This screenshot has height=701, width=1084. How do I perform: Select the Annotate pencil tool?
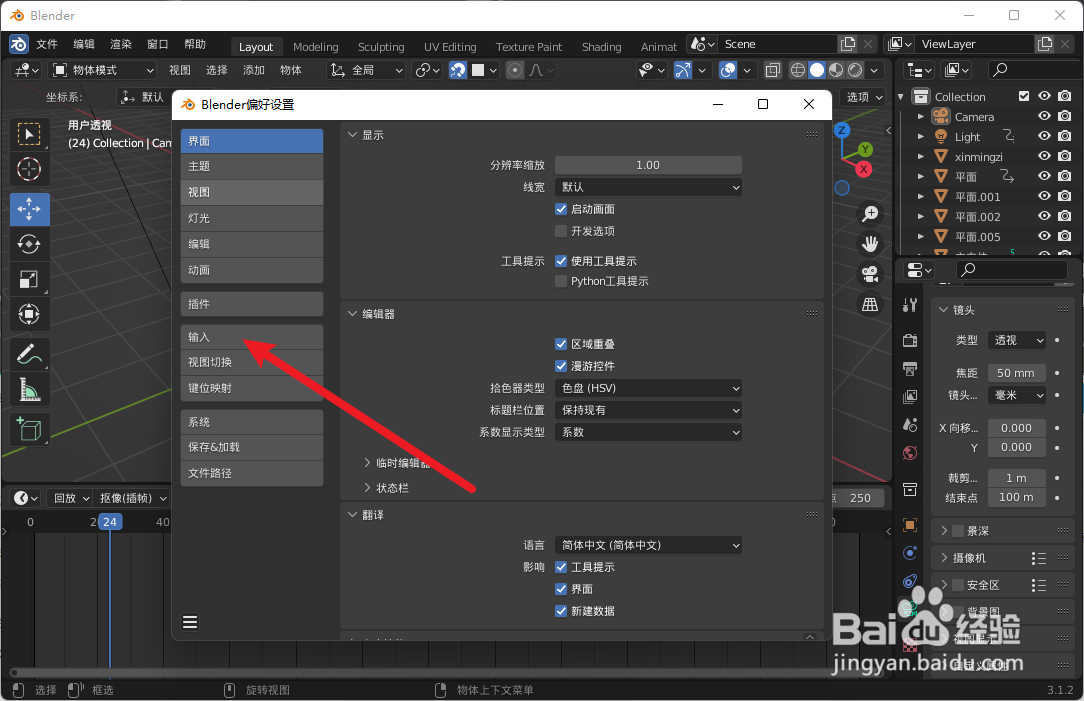pos(29,354)
